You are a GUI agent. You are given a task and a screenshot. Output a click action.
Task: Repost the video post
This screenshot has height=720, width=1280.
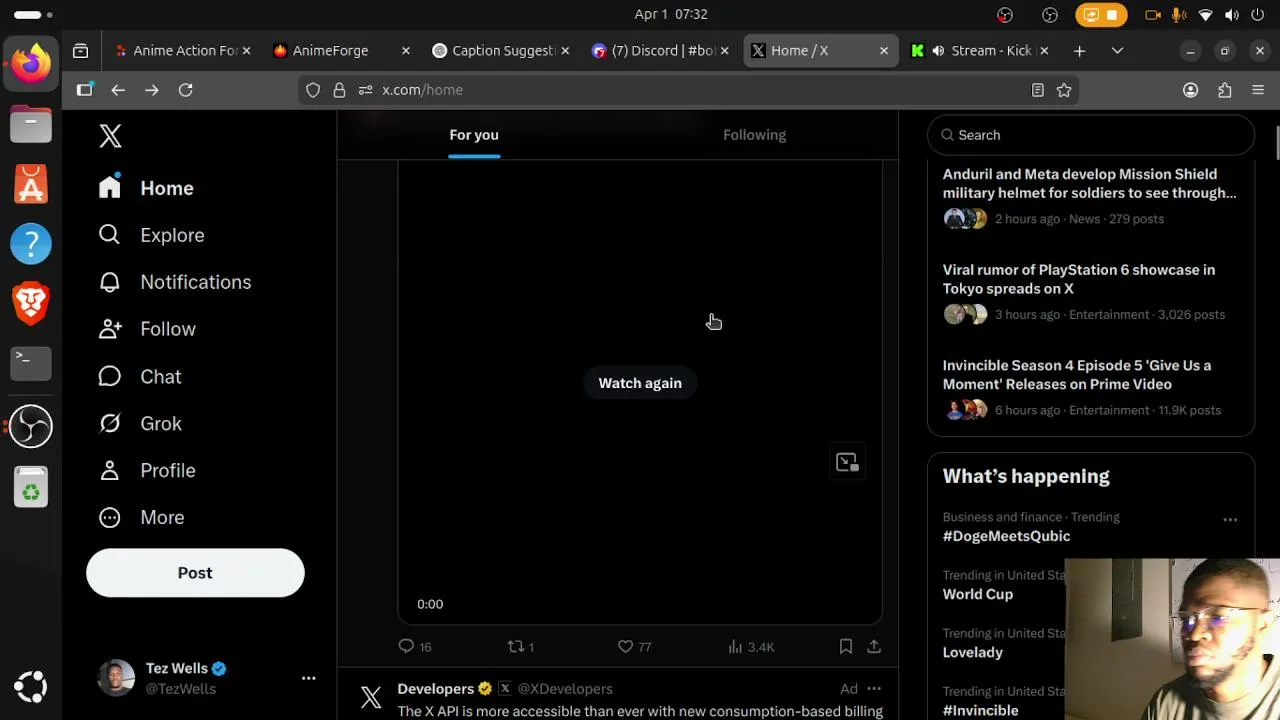pos(521,647)
